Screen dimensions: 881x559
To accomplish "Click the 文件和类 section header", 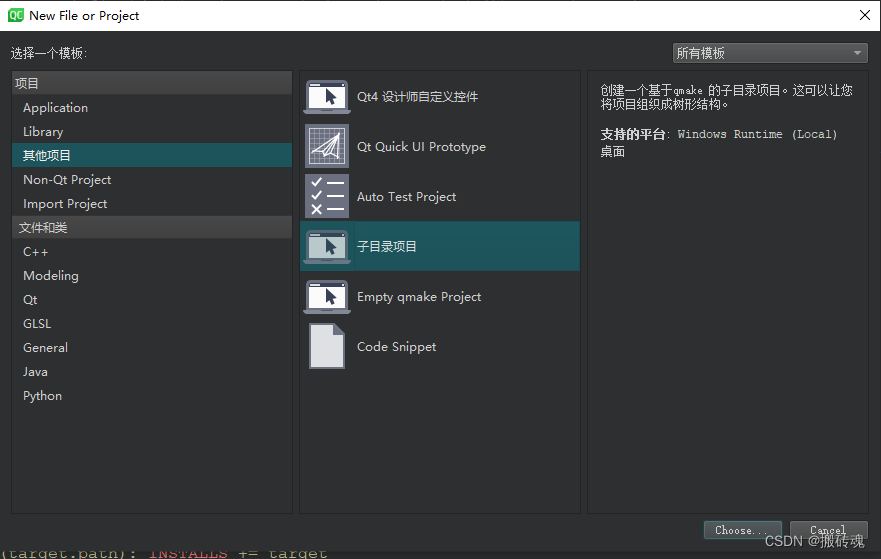I will pos(152,228).
